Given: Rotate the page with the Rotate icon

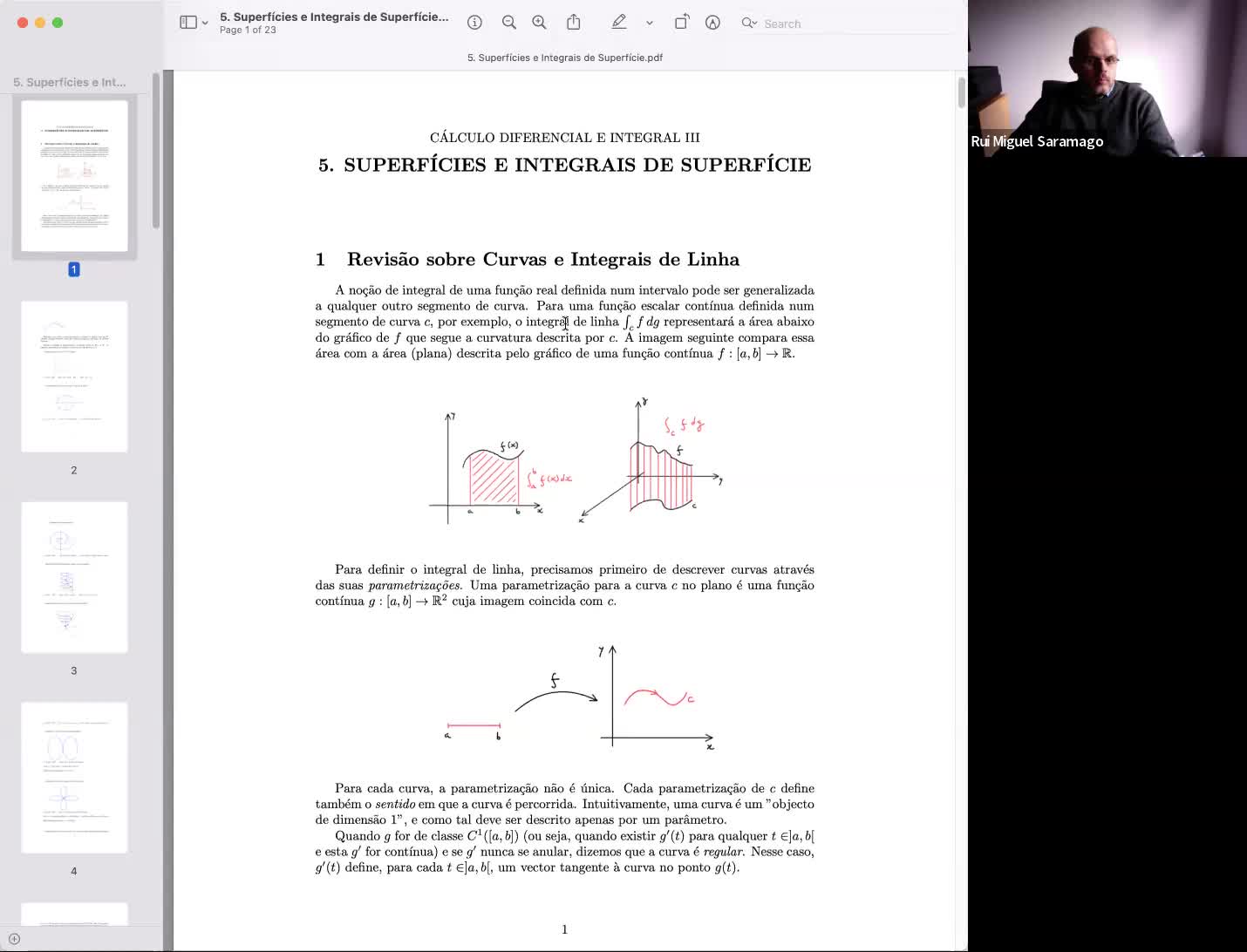Looking at the screenshot, I should click(682, 23).
